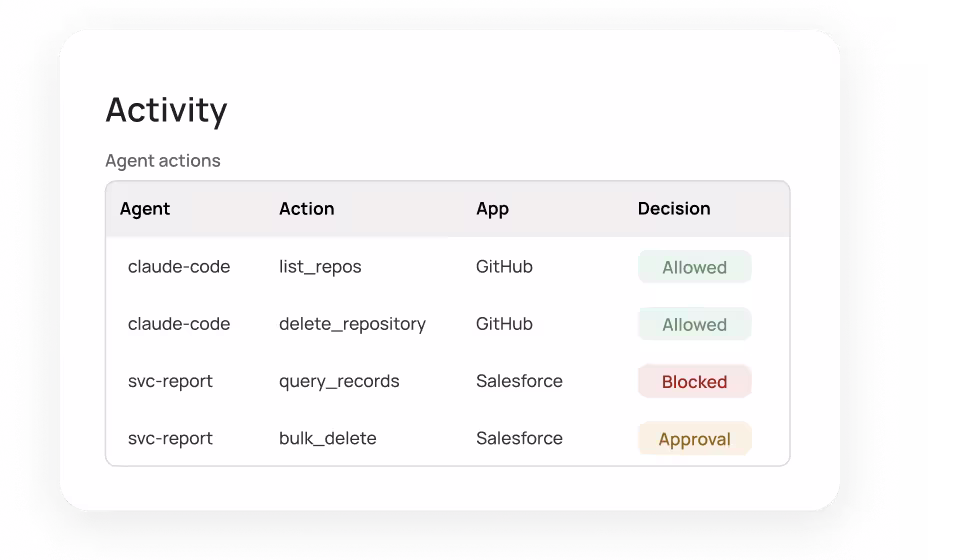Click the Approval badge for bulk_delete
962x560 pixels.
695,439
